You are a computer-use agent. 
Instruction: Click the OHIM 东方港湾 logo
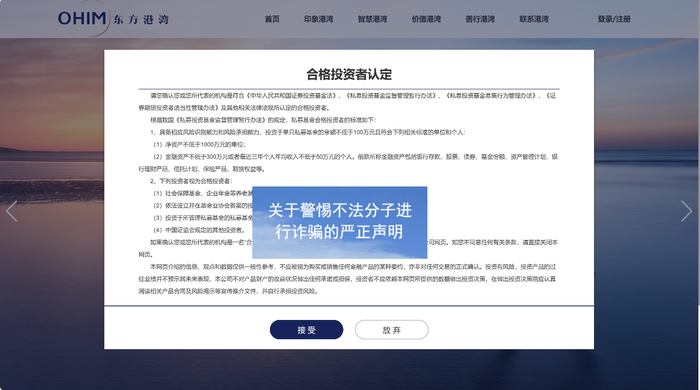[113, 19]
